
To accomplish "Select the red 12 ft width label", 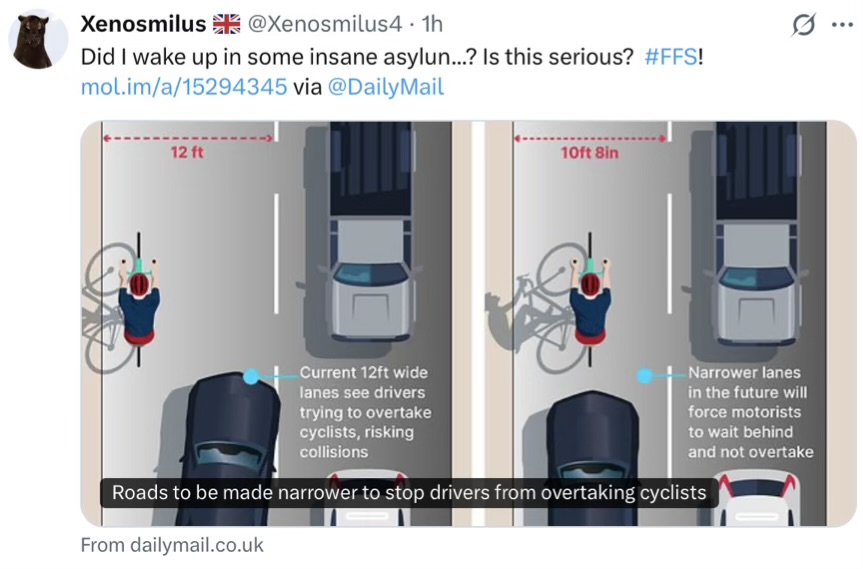I will [187, 152].
